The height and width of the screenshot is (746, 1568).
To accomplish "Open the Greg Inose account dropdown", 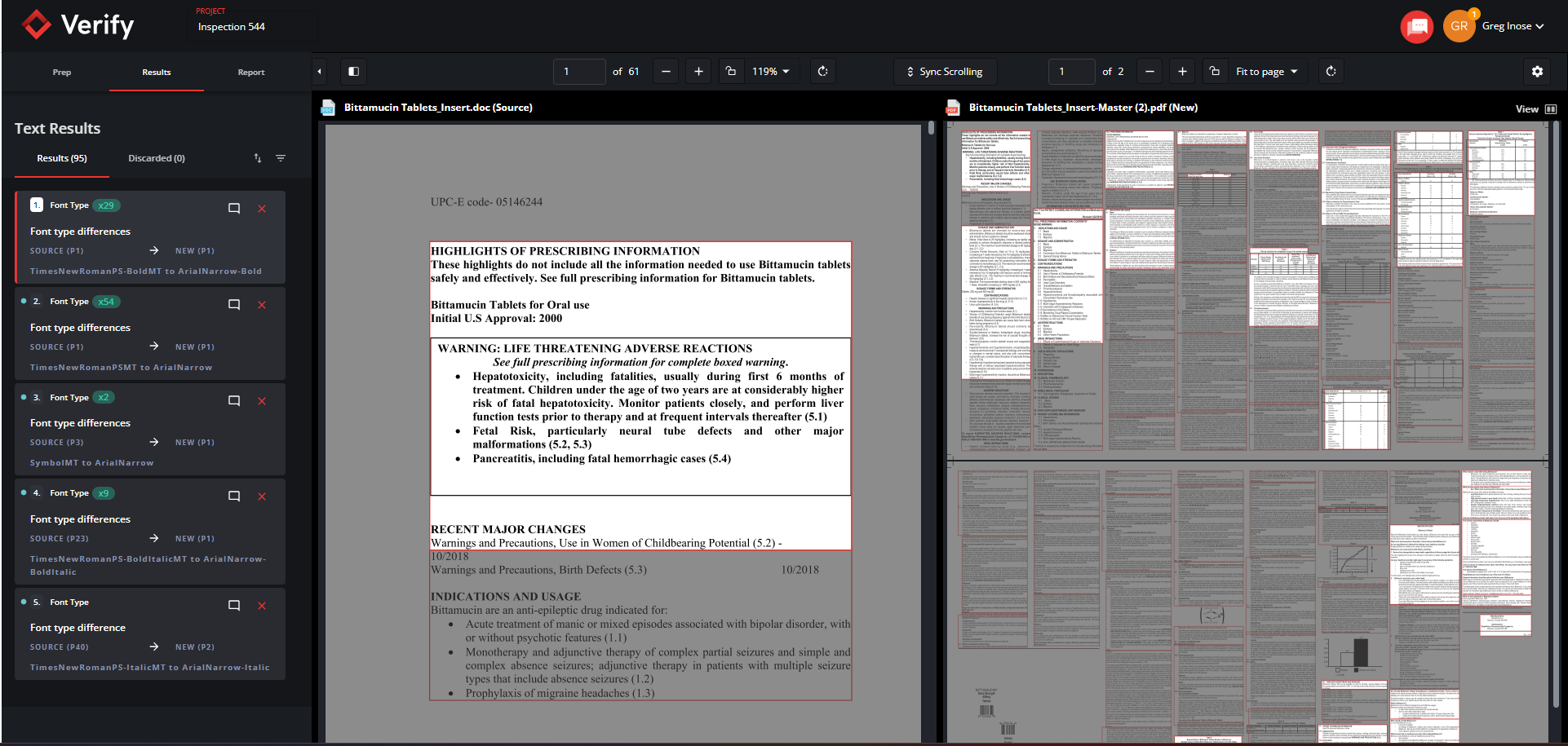I will pyautogui.click(x=1513, y=26).
